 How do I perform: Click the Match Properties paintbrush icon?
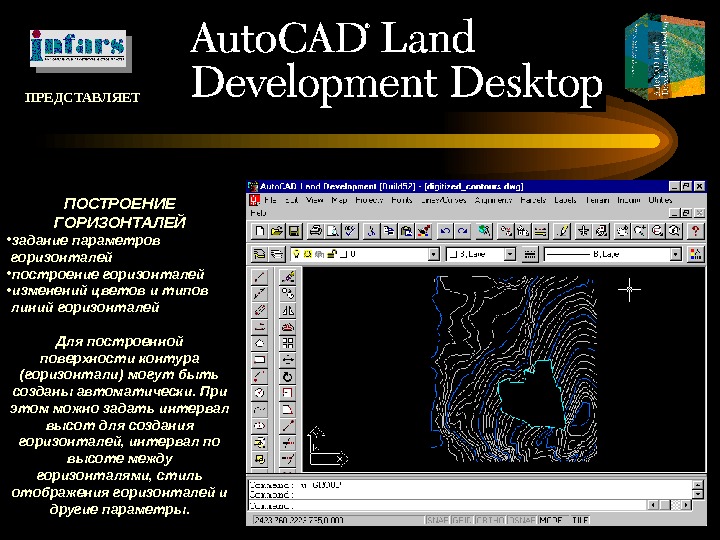423,231
